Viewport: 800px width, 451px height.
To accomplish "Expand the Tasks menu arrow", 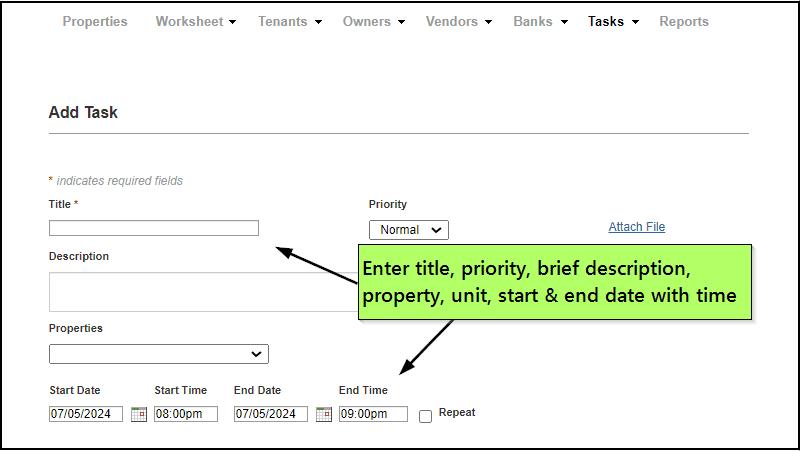I will click(635, 22).
